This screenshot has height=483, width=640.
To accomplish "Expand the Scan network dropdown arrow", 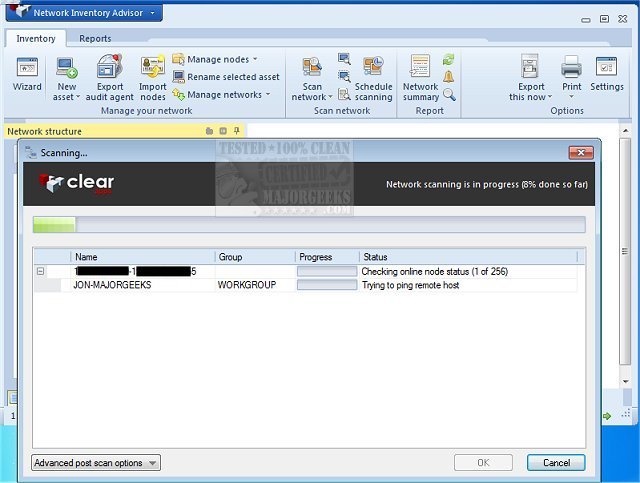I will 330,97.
